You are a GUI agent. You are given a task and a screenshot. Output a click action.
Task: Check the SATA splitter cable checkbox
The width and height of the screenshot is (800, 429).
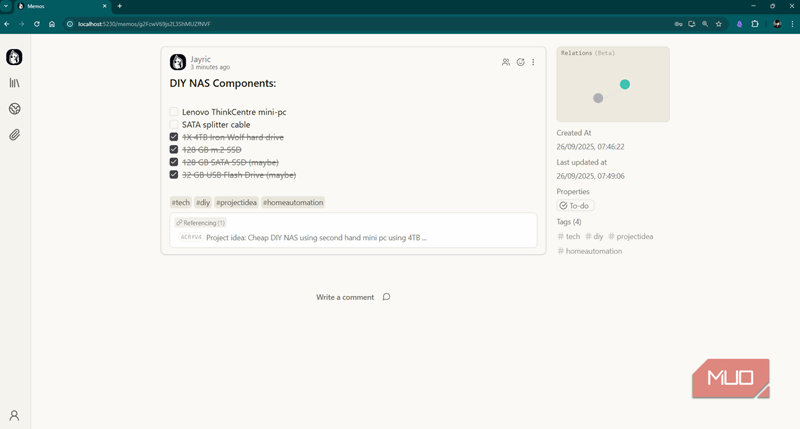(x=174, y=125)
